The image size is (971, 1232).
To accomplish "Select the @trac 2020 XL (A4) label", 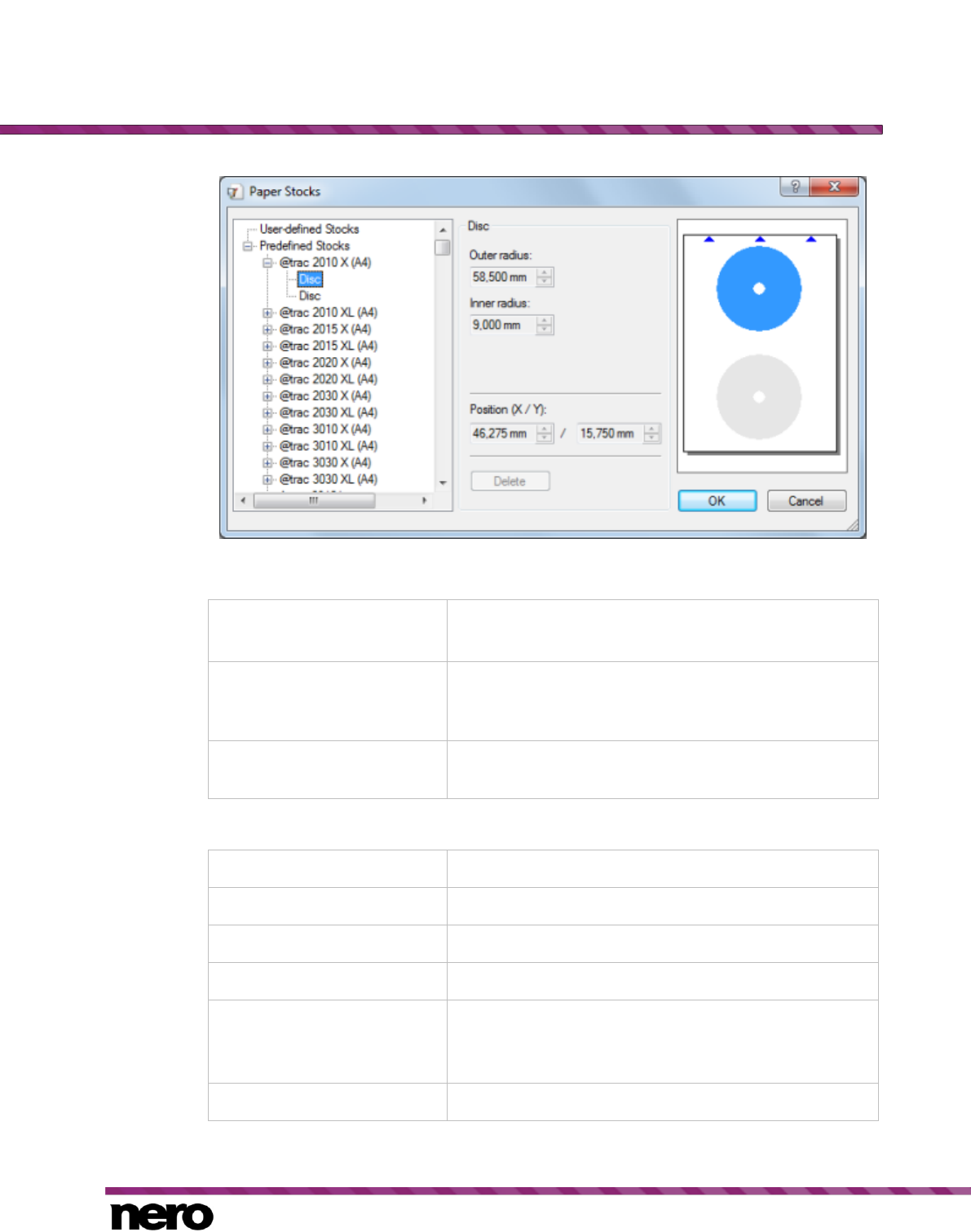I will coord(329,379).
